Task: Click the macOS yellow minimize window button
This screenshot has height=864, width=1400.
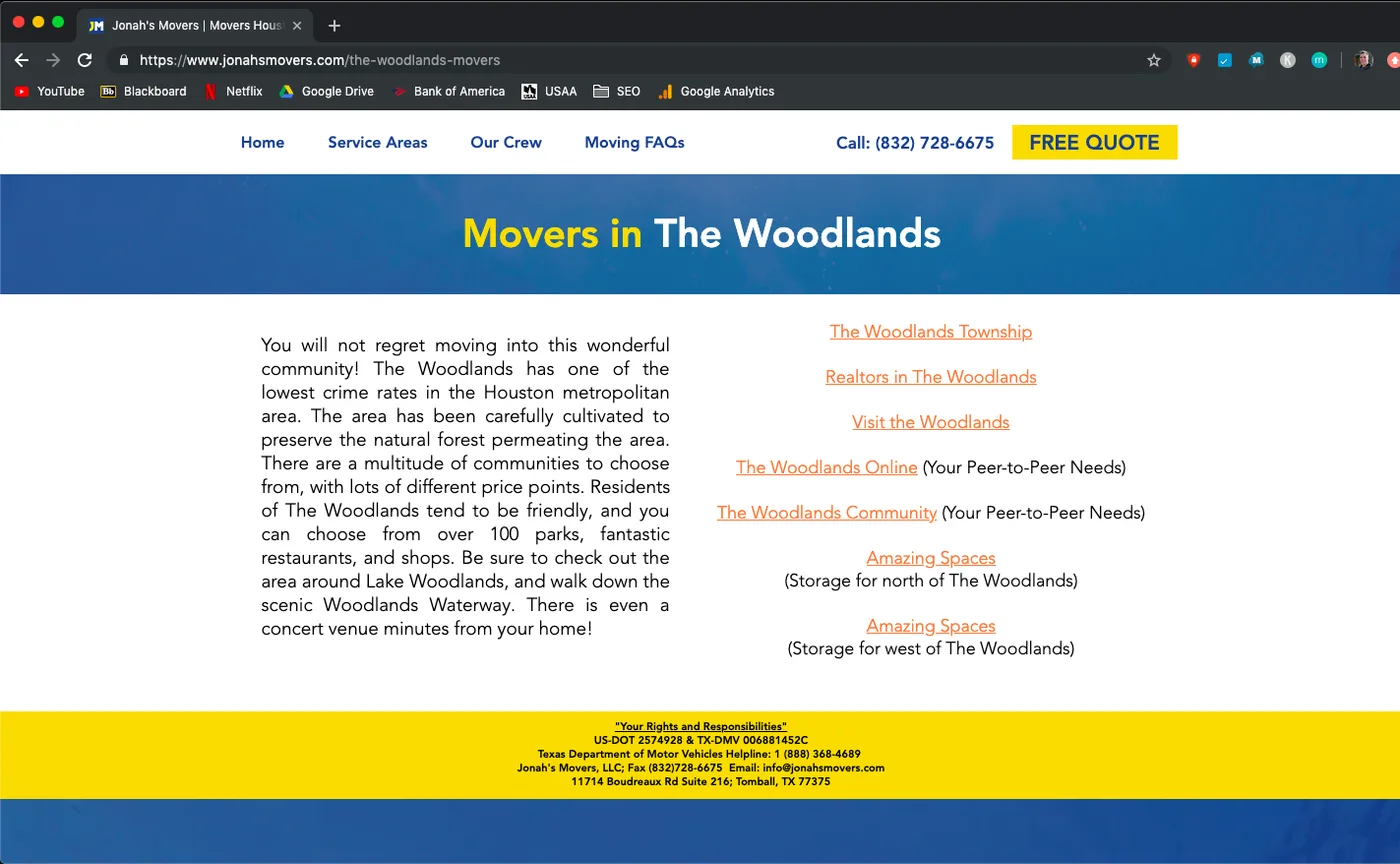Action: [38, 22]
